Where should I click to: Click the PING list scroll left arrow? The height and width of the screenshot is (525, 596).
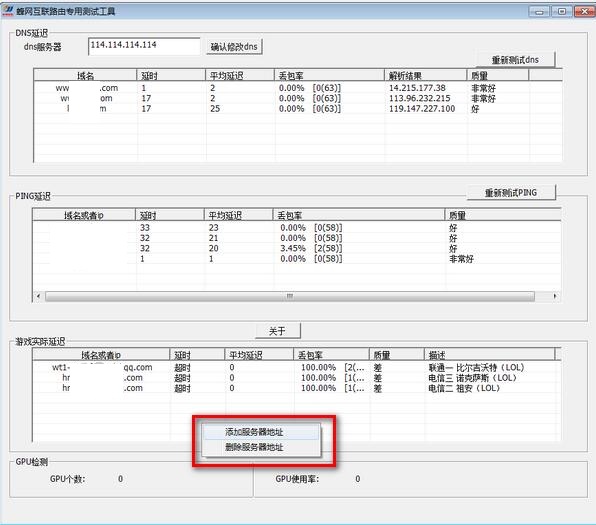point(38,296)
